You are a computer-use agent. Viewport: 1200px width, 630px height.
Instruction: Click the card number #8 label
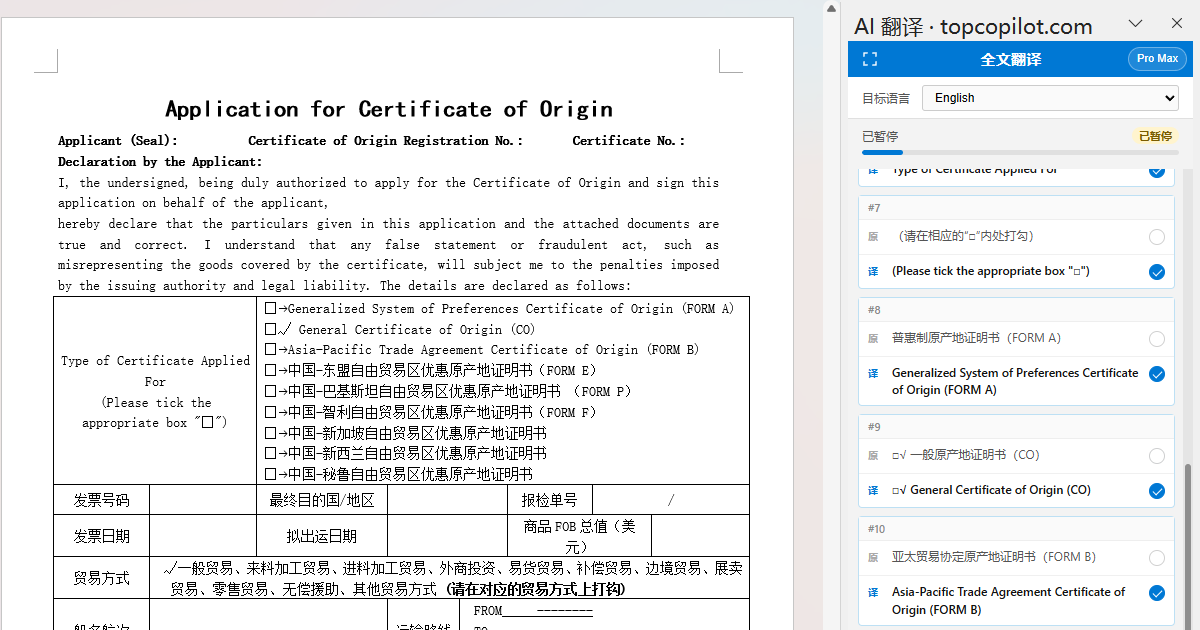click(874, 310)
